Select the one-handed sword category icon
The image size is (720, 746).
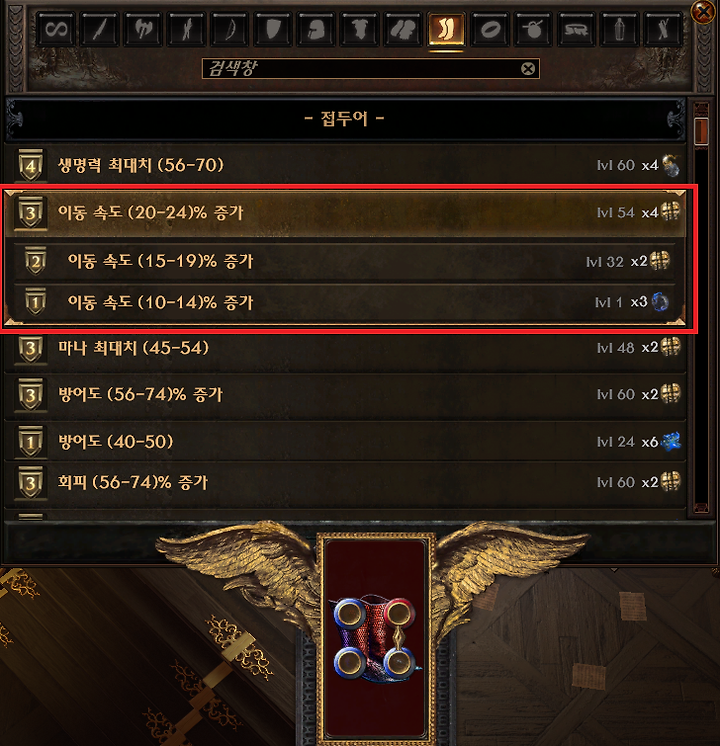click(99, 29)
